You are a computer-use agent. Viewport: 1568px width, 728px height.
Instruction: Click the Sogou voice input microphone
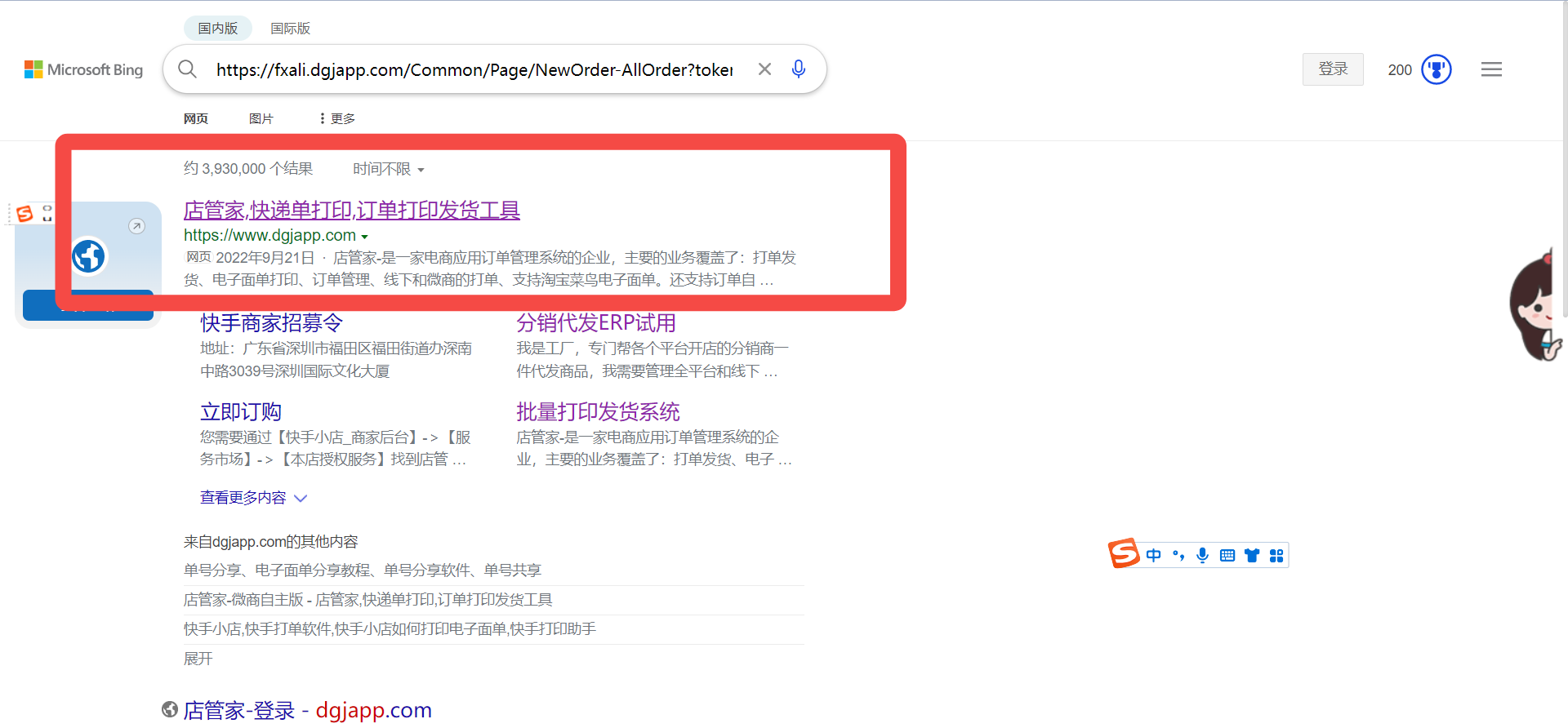click(x=1202, y=556)
